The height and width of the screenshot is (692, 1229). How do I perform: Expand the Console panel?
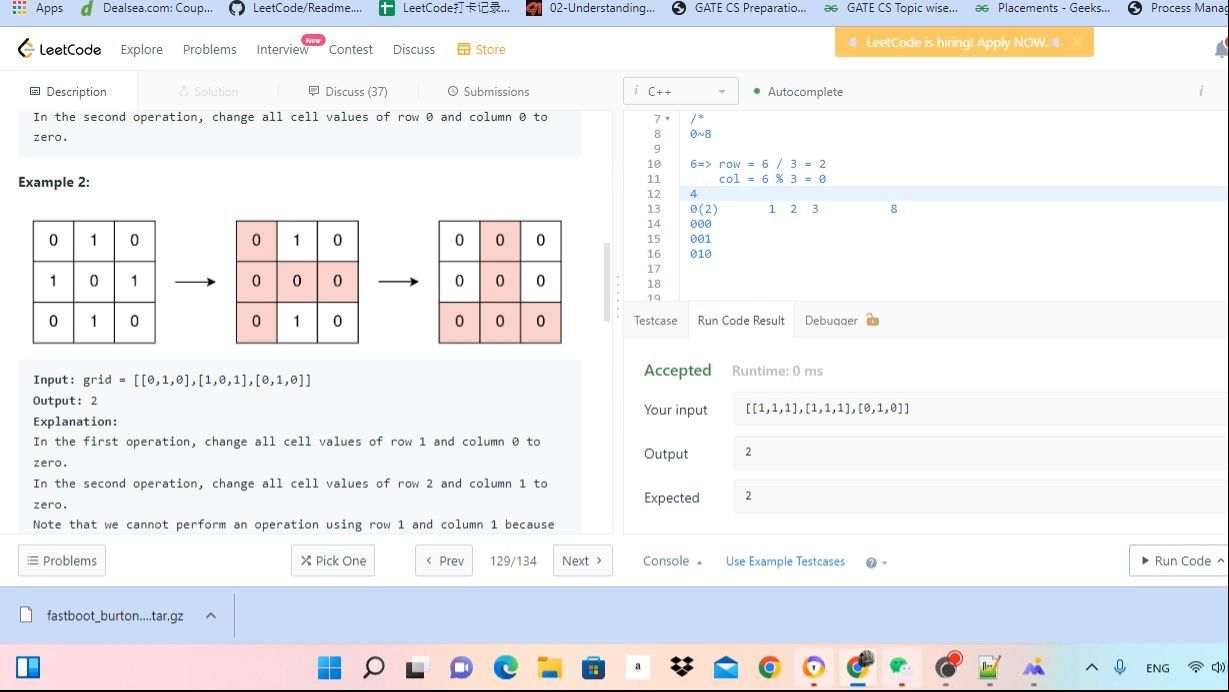click(672, 561)
